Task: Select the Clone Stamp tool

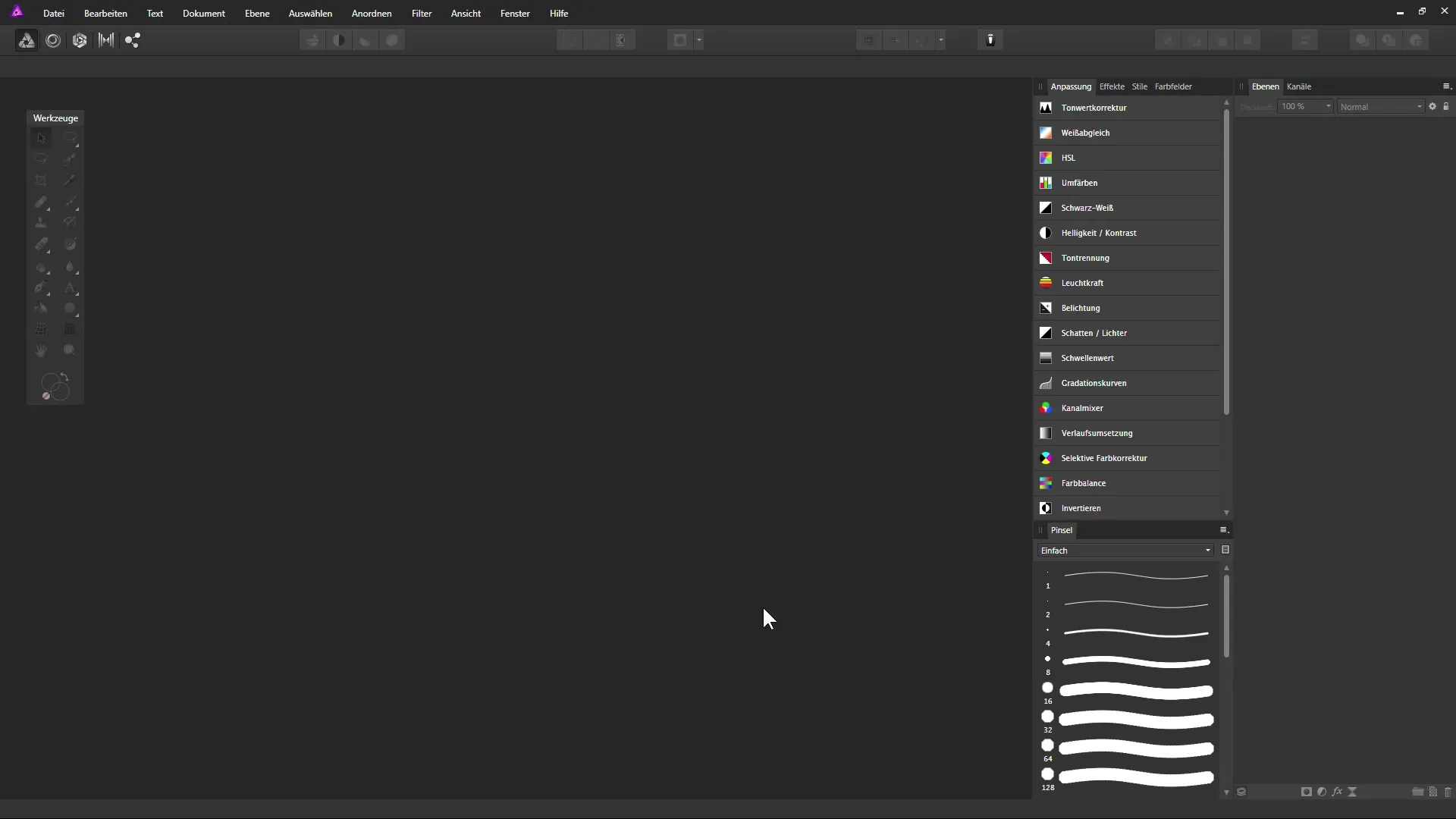Action: click(41, 223)
